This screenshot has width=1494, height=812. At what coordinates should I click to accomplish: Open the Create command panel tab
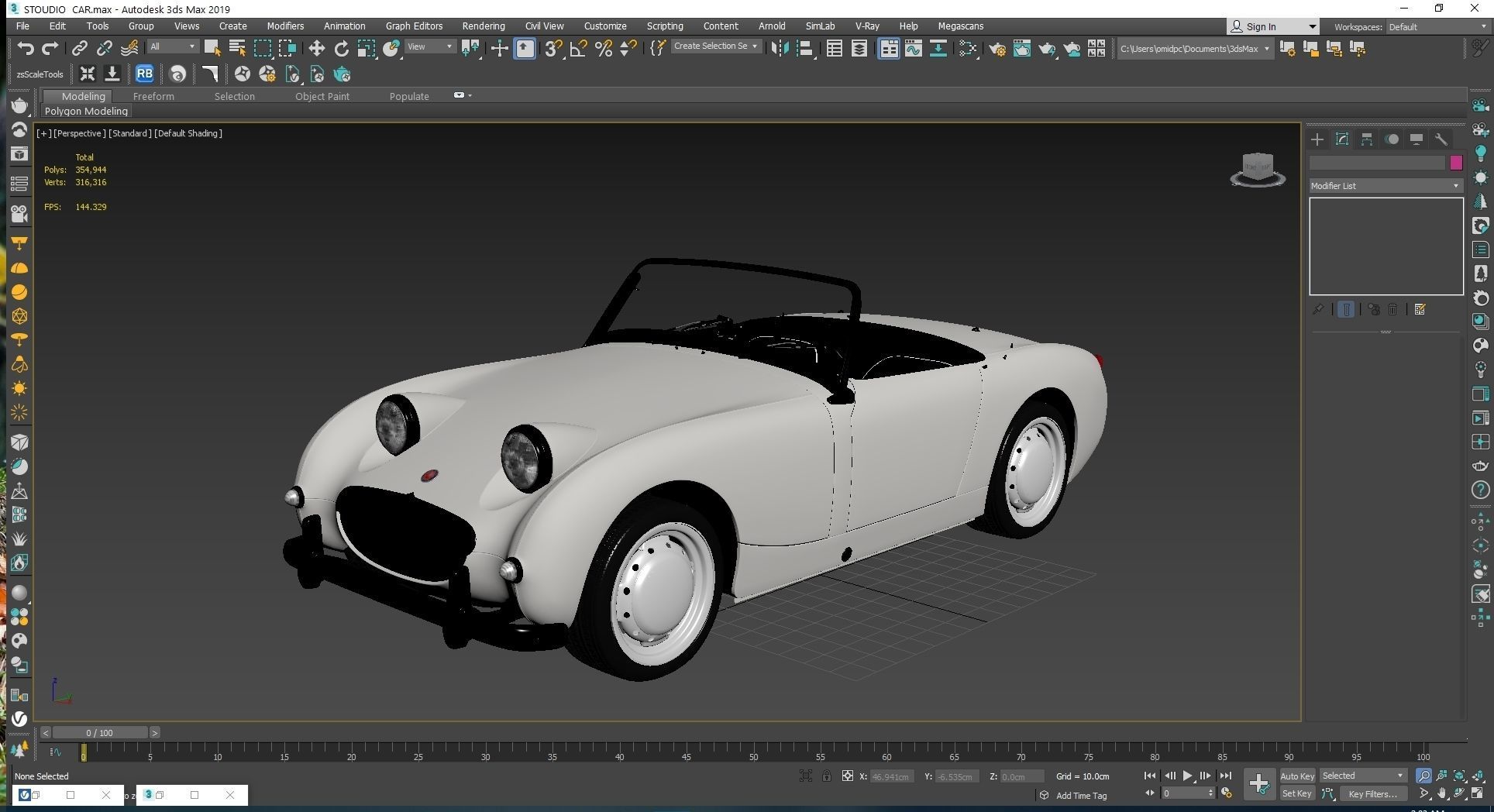(x=1317, y=139)
